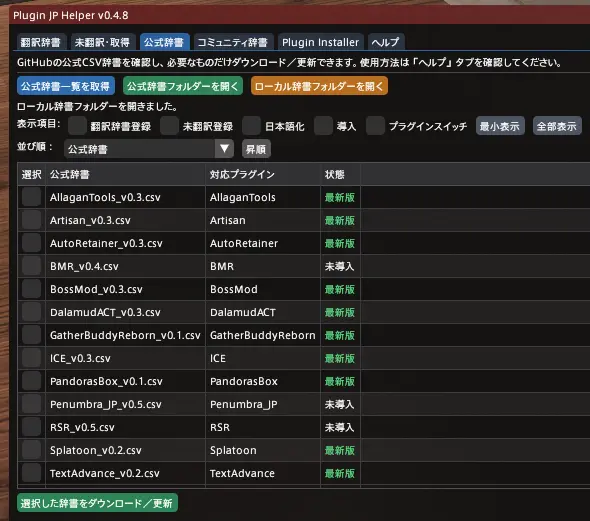Check the AllaganTools_v0.3.csv row checkbox
Viewport: 590px width, 521px height.
31,197
